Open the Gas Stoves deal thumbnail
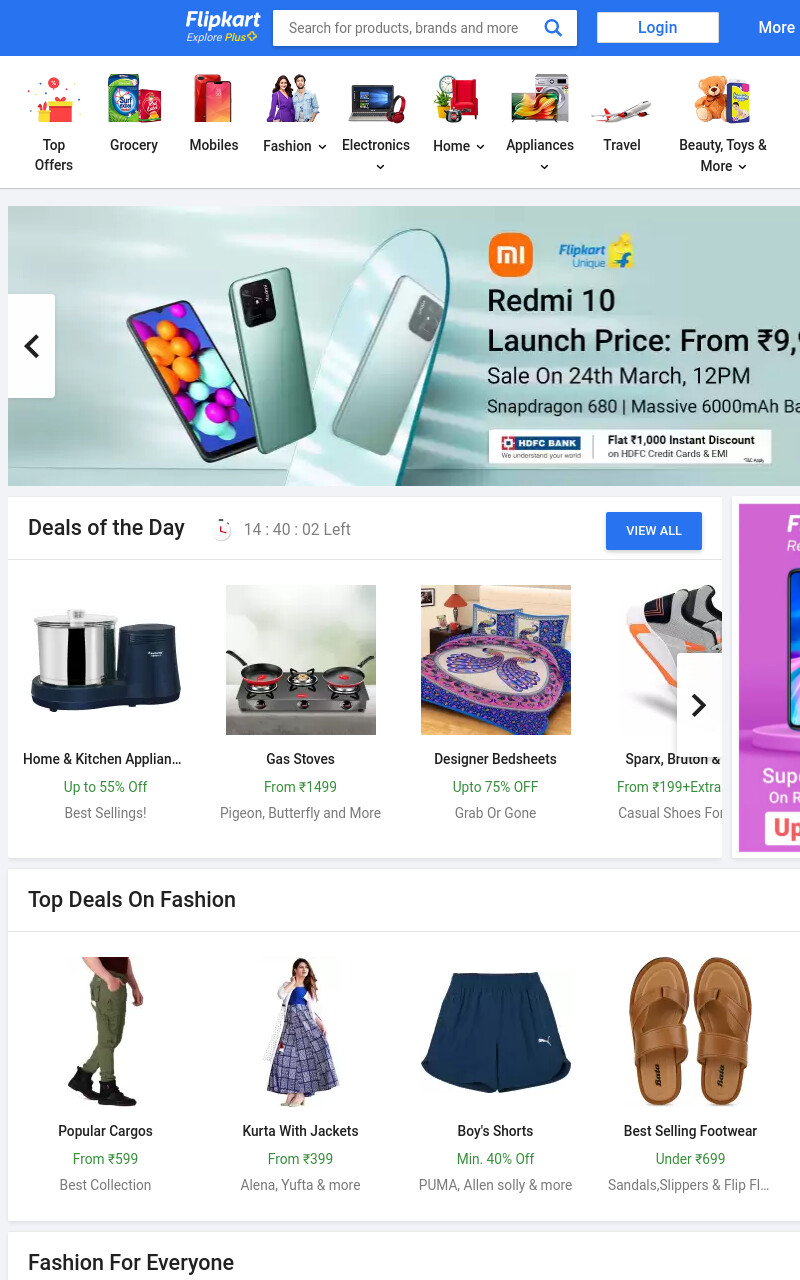 point(301,660)
